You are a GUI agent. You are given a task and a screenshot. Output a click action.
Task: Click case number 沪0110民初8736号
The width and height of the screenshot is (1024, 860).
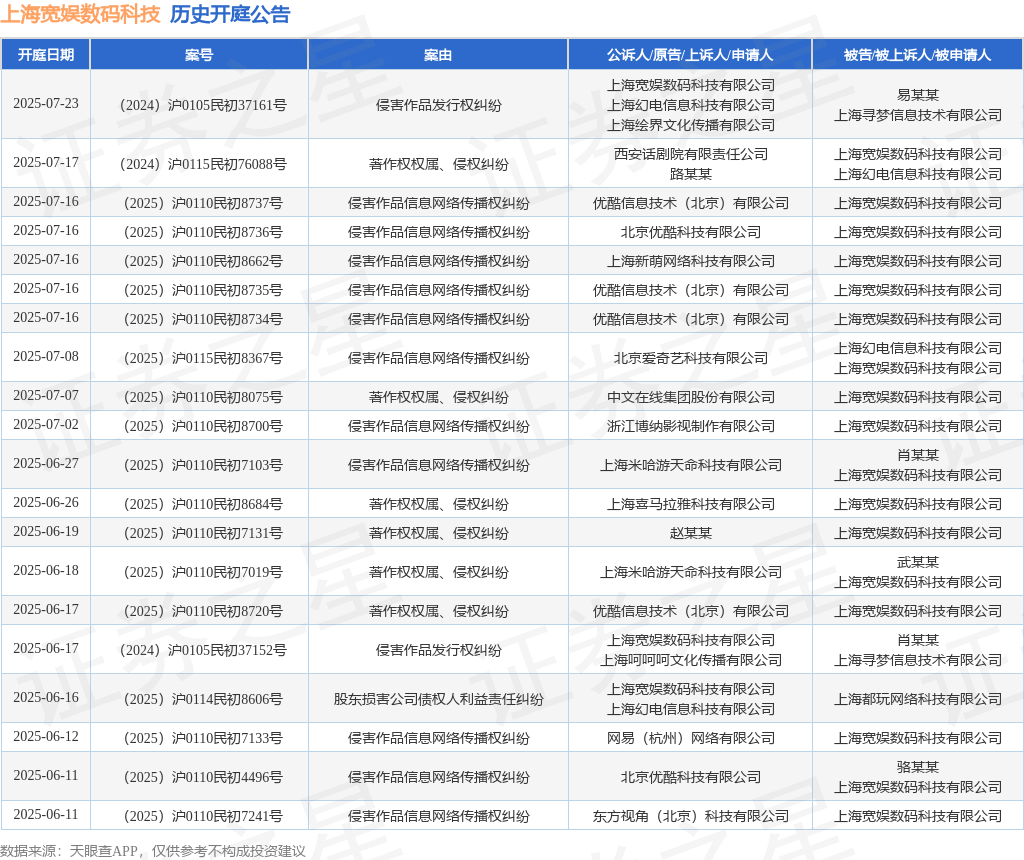tap(227, 232)
